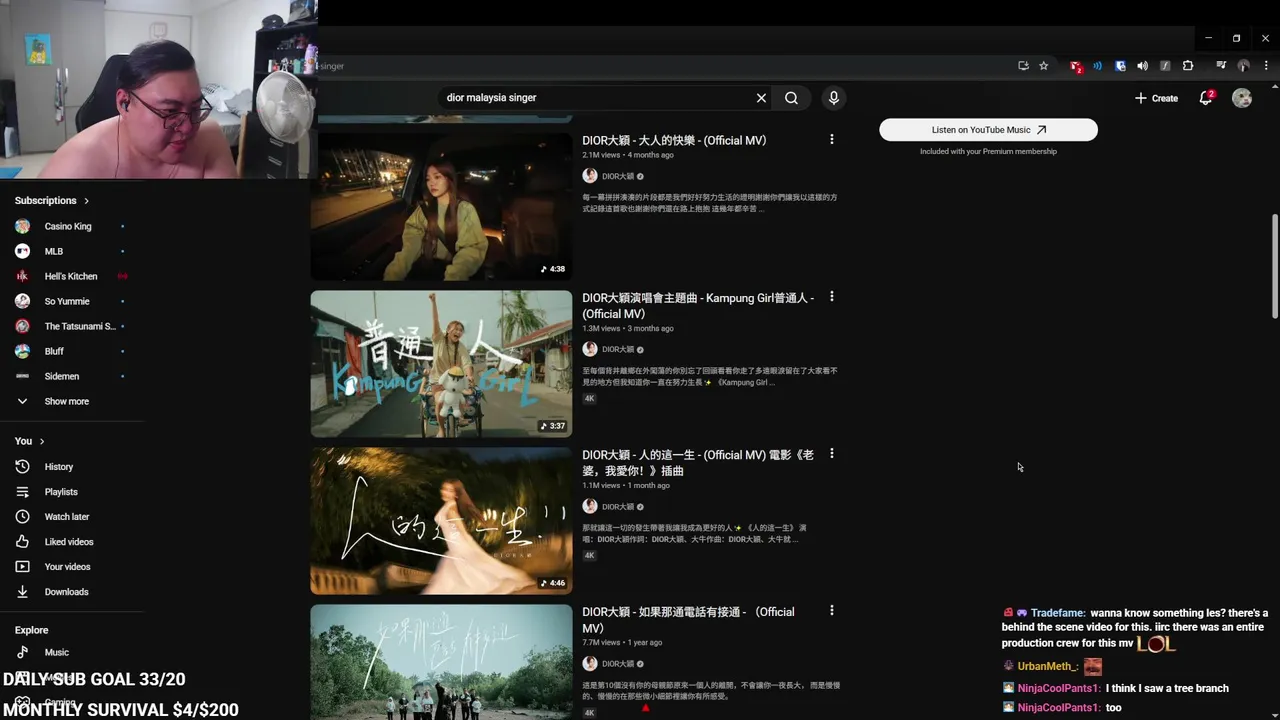Open Liked videos in the sidebar
The height and width of the screenshot is (720, 1280).
coord(70,542)
